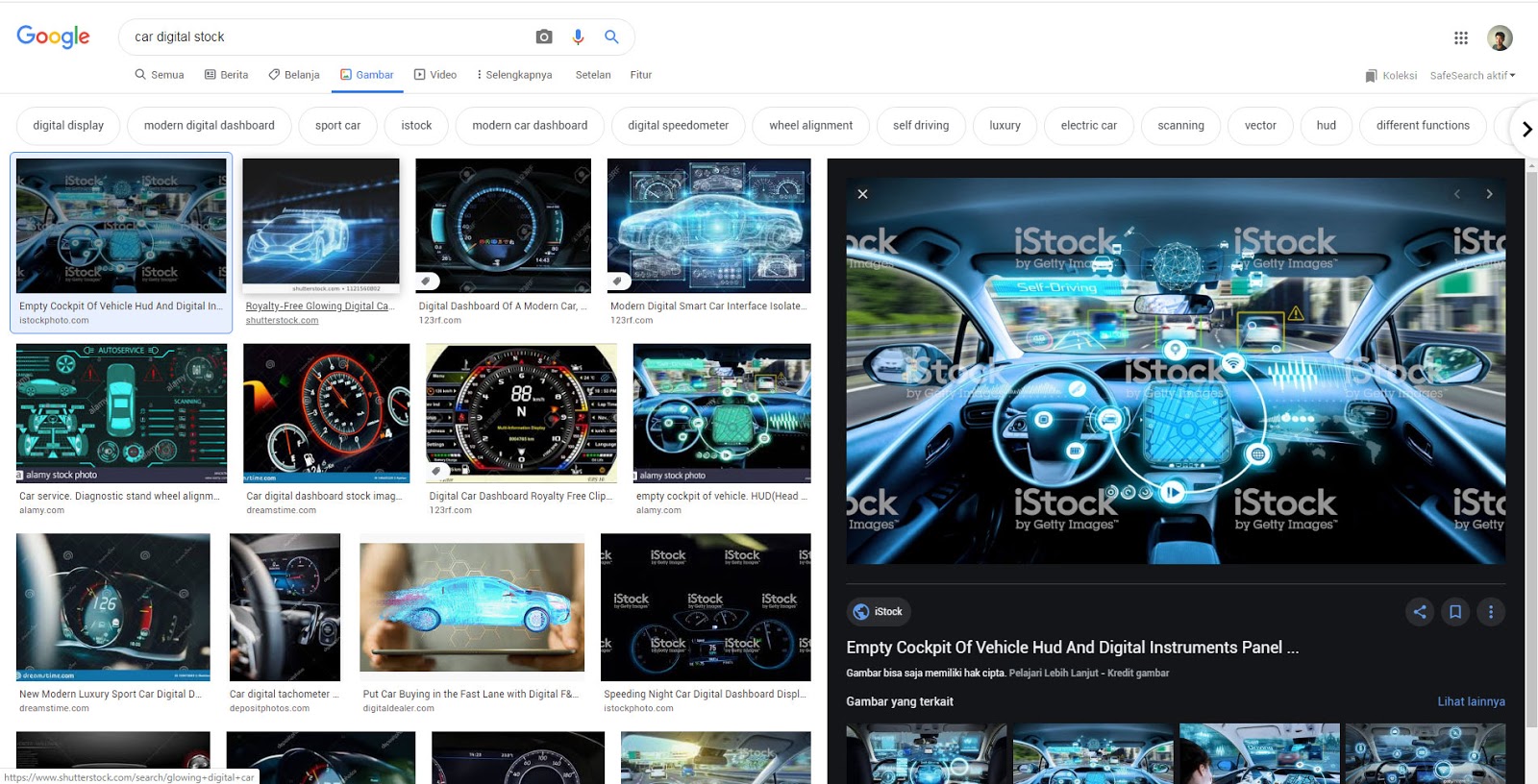1538x784 pixels.
Task: Go to next image in preview
Action: (1489, 194)
